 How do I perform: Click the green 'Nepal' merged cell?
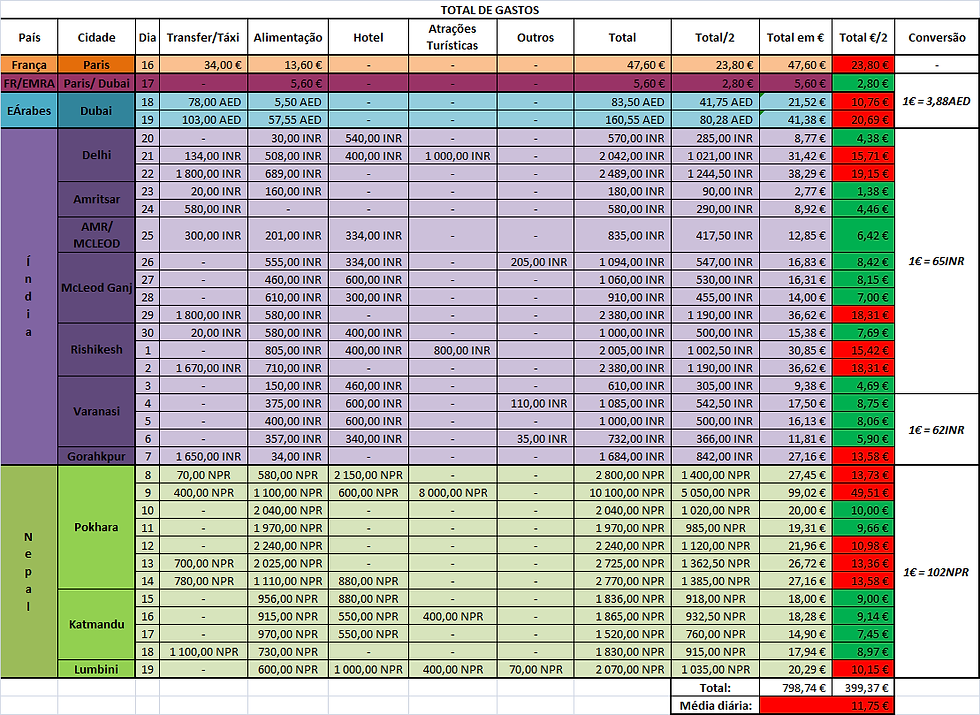pos(29,571)
